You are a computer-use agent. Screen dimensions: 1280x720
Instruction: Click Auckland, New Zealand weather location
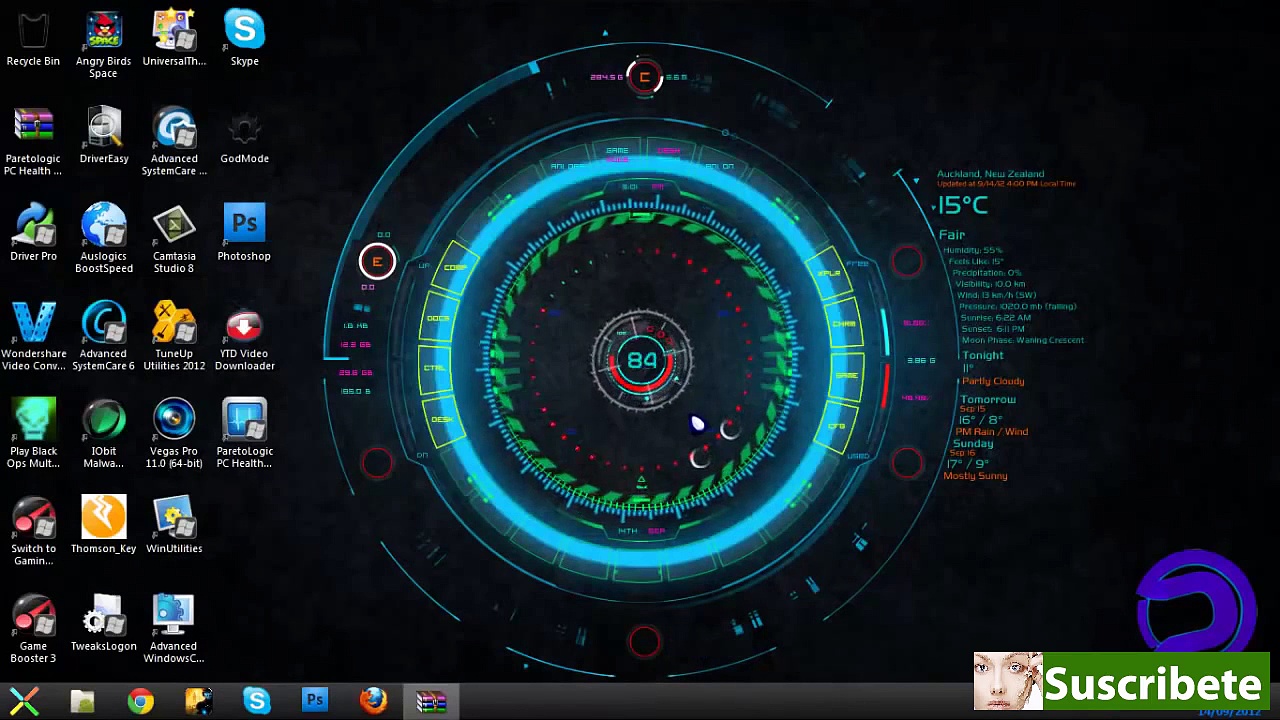[x=990, y=174]
